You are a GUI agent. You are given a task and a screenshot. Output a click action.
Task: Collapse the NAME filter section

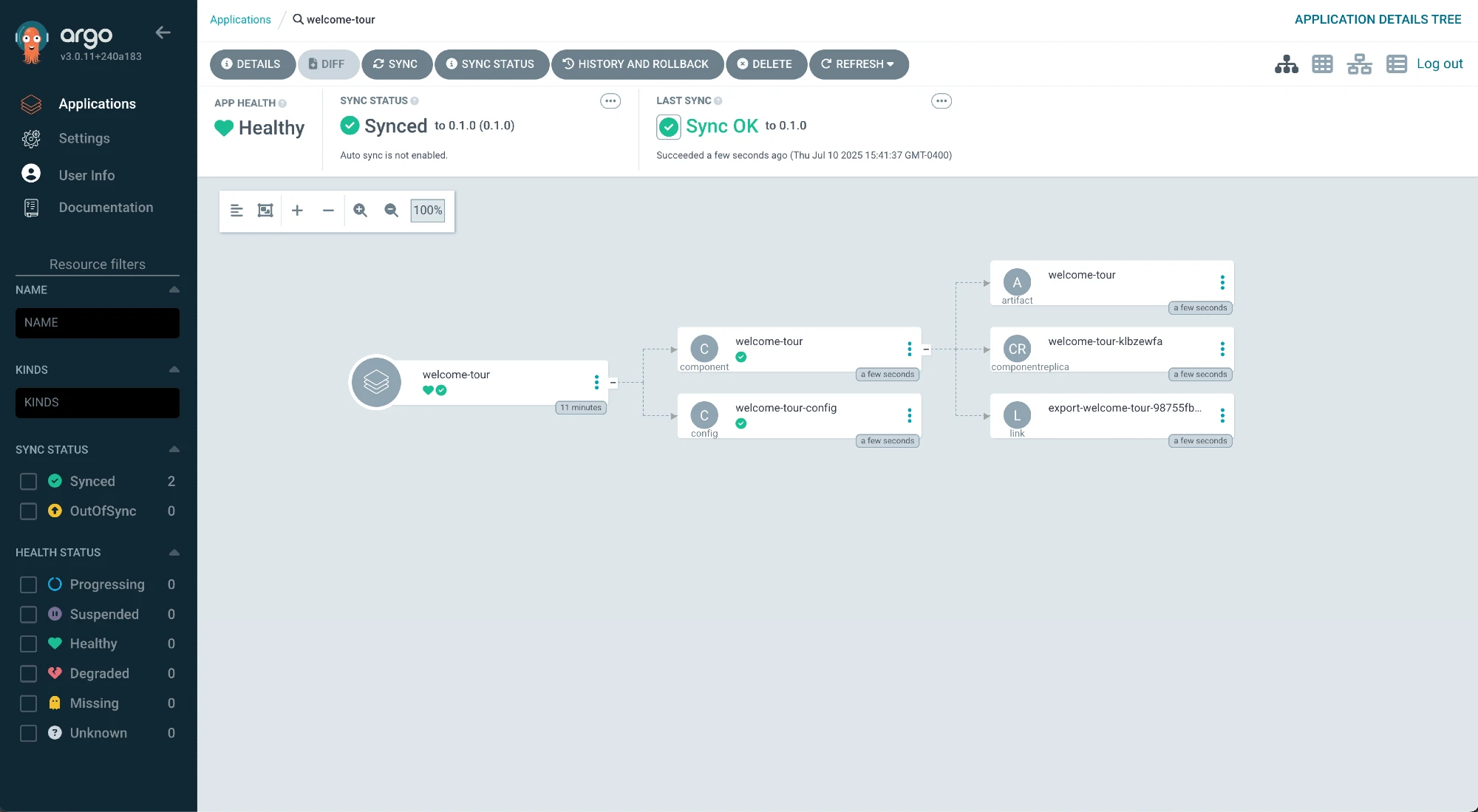[x=174, y=290]
